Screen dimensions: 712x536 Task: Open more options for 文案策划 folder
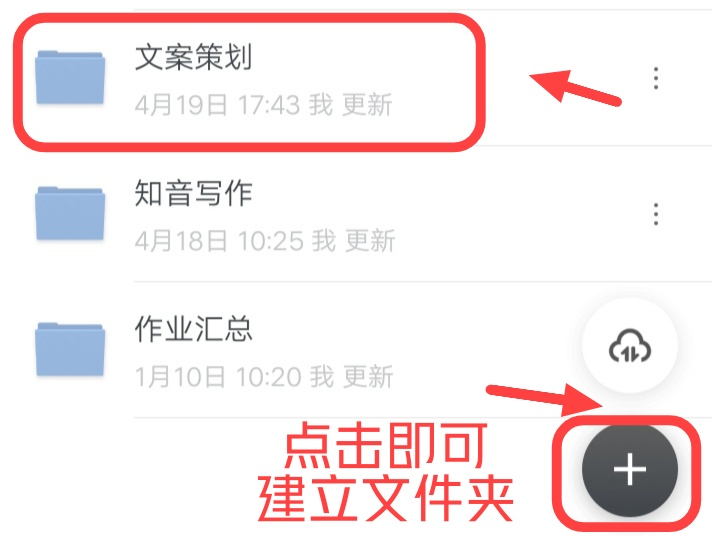point(656,78)
